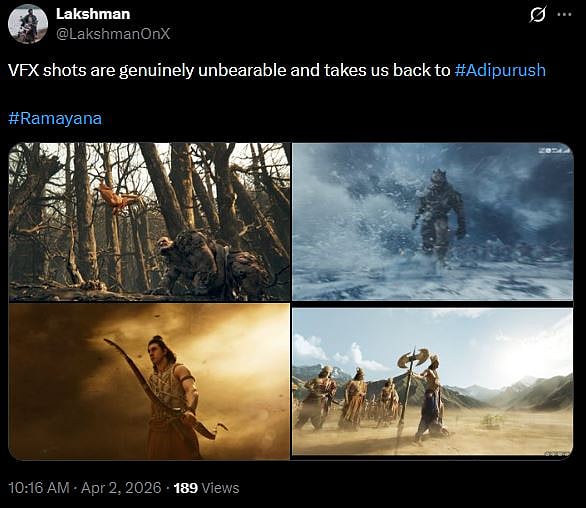Open the three-dot more options menu
This screenshot has width=586, height=508.
point(564,15)
